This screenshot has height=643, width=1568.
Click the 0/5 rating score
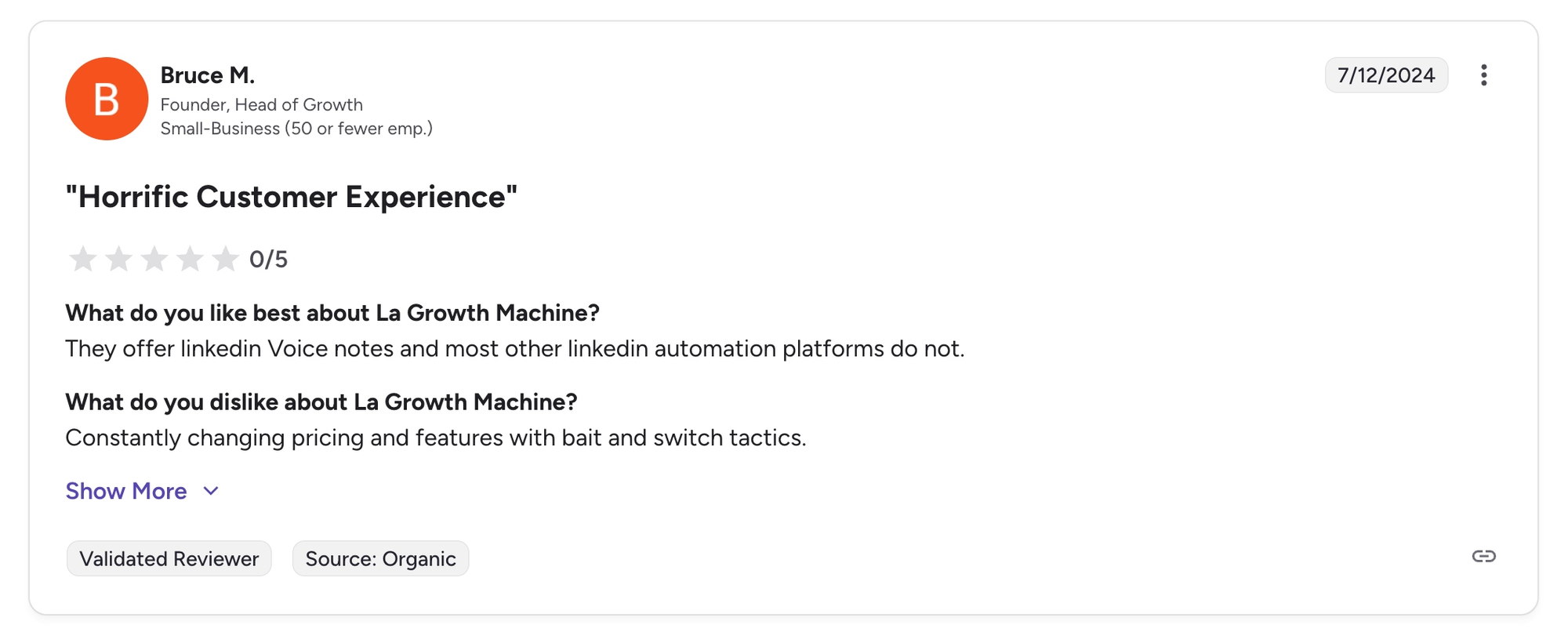[268, 260]
